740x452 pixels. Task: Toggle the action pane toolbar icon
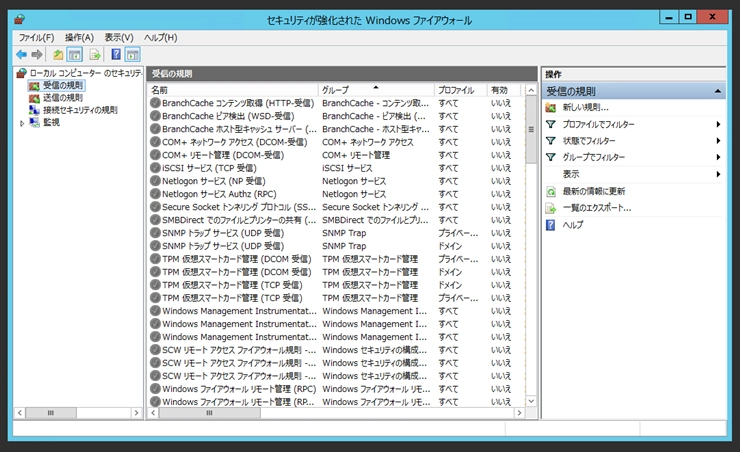(133, 55)
